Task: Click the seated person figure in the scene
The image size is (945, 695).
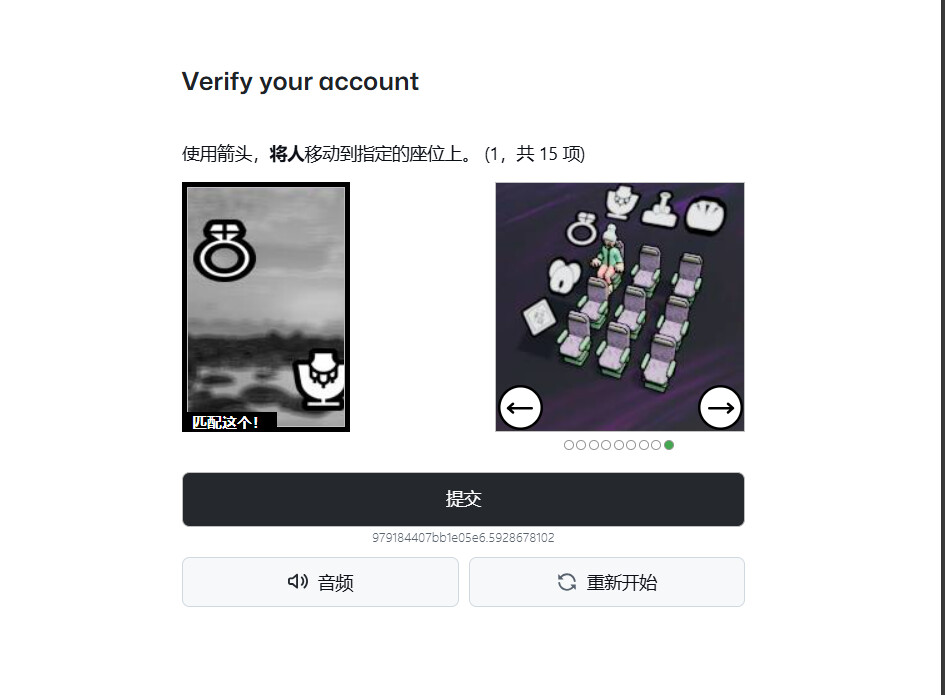Action: pos(609,256)
